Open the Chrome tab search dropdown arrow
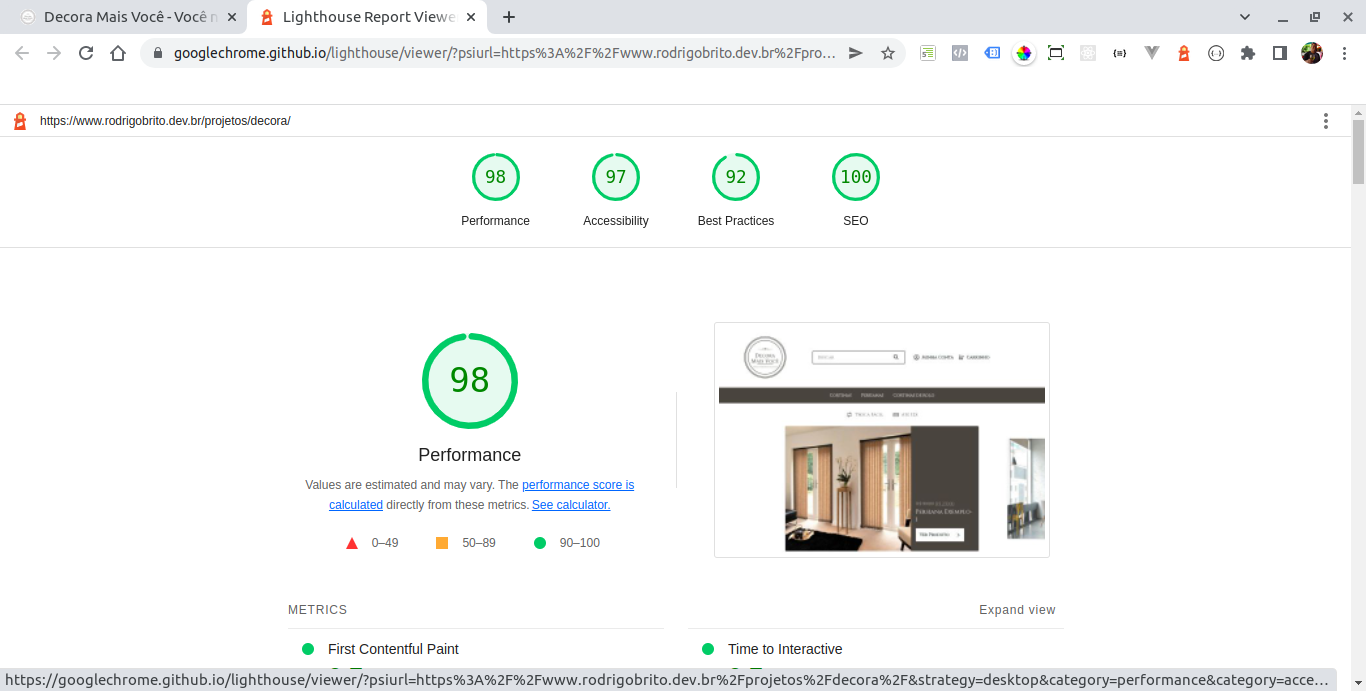Viewport: 1366px width, 691px height. 1245,17
